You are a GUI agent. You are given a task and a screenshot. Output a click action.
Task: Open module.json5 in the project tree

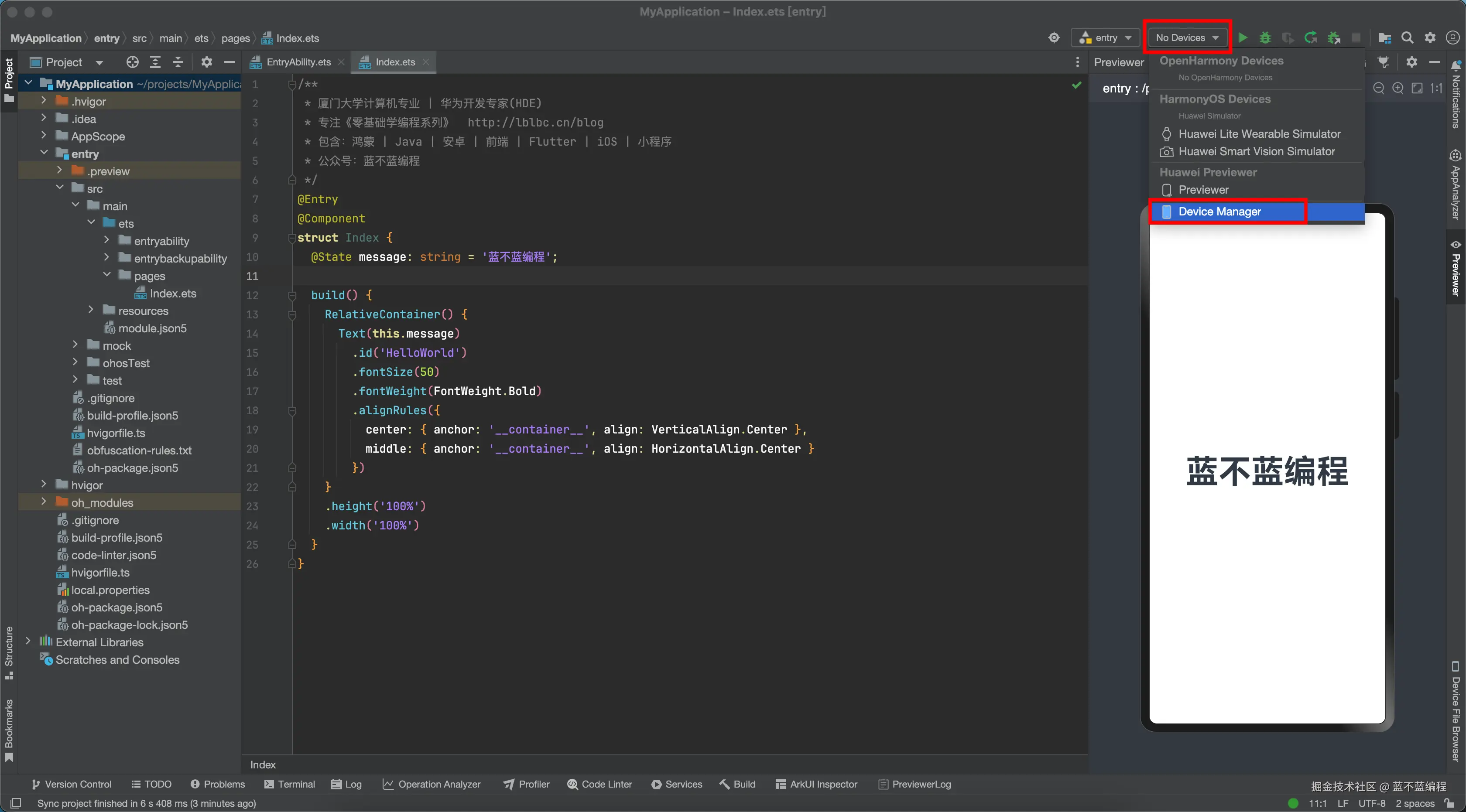[x=152, y=328]
